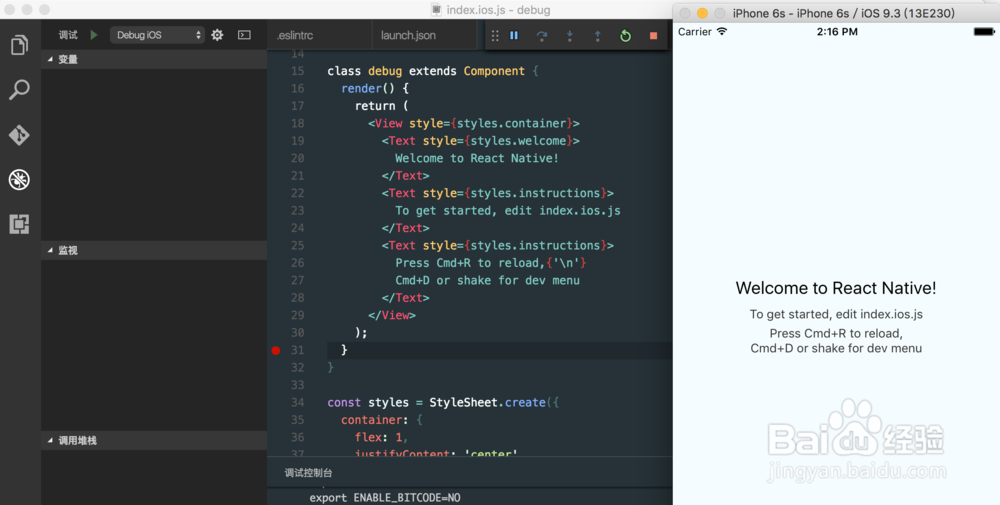Switch to the .eslintrc tab
Image resolution: width=1000 pixels, height=505 pixels.
tap(295, 35)
